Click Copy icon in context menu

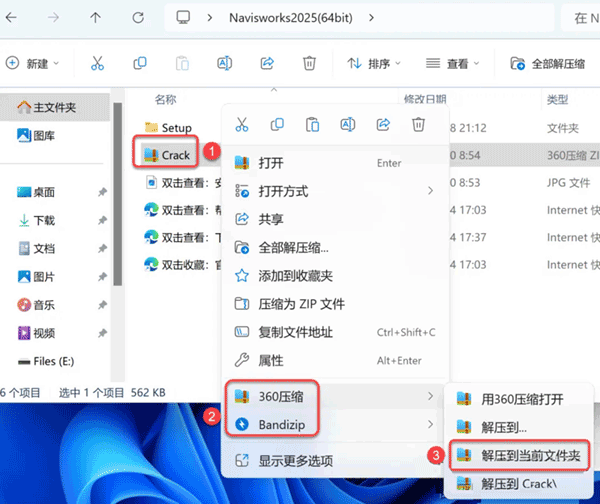tap(277, 125)
